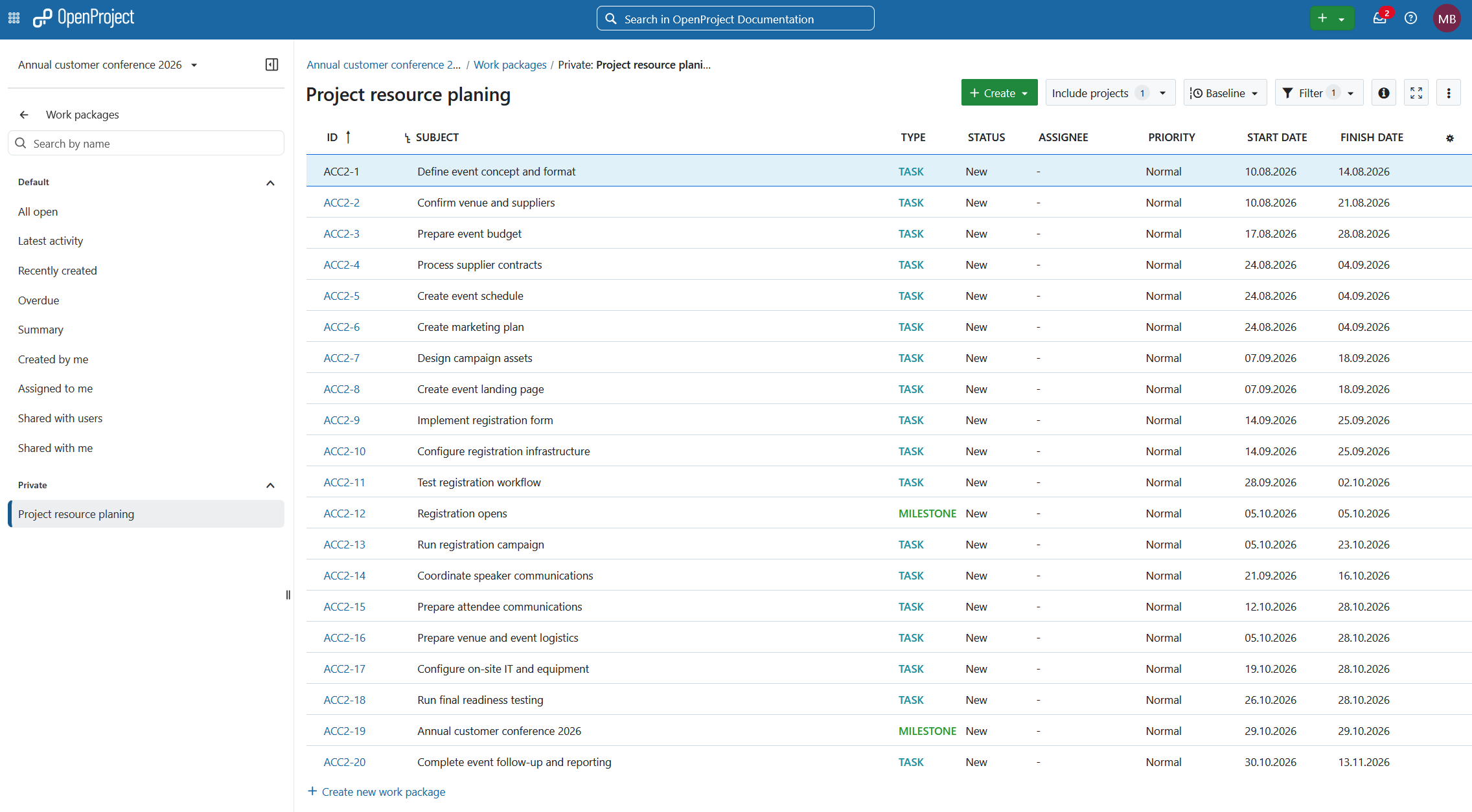This screenshot has height=812, width=1472.
Task: Open the modules grid menu icon
Action: click(x=14, y=18)
